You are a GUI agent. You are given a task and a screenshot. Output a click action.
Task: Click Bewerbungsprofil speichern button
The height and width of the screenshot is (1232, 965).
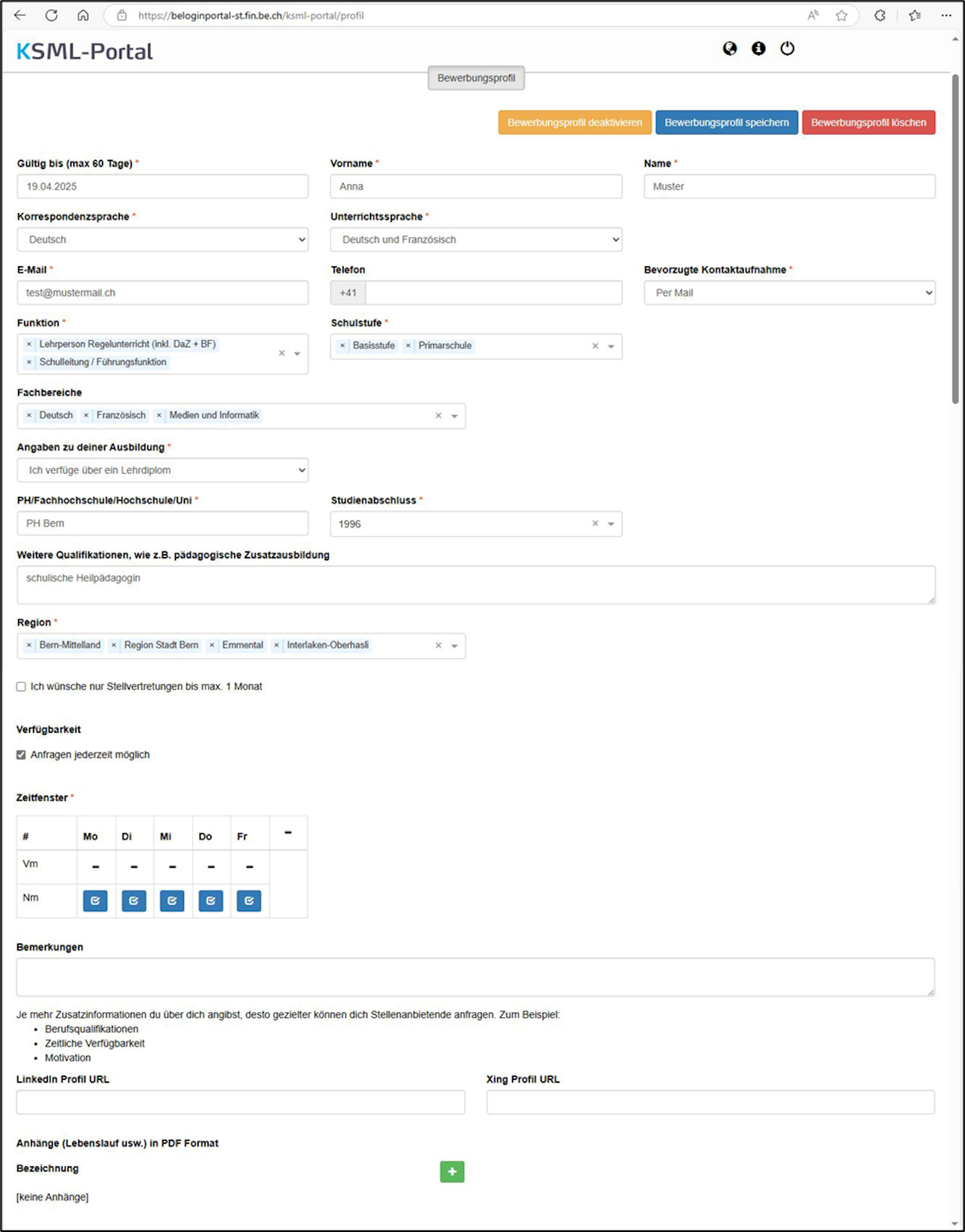726,123
